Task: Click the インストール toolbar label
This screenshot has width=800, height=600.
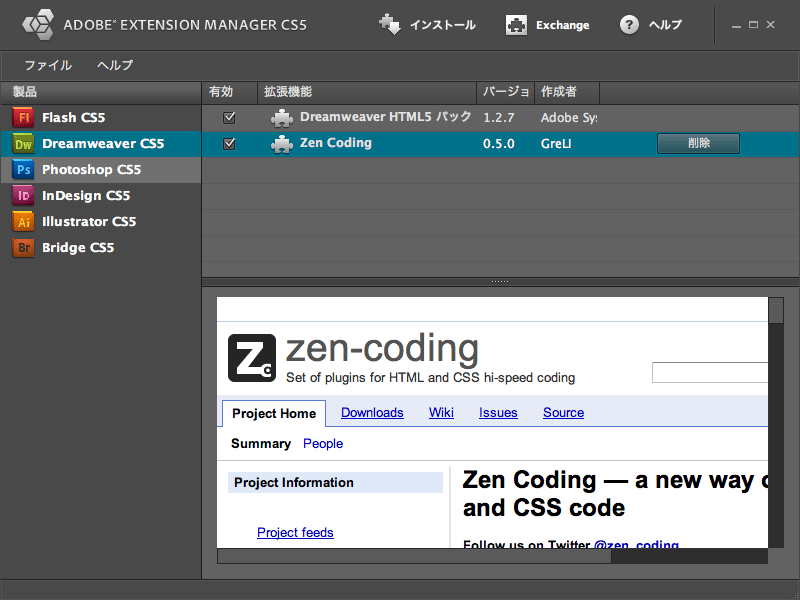Action: click(x=443, y=25)
